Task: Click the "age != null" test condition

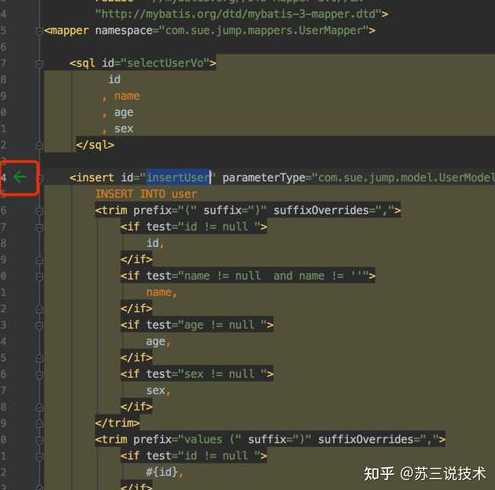Action: (x=222, y=325)
